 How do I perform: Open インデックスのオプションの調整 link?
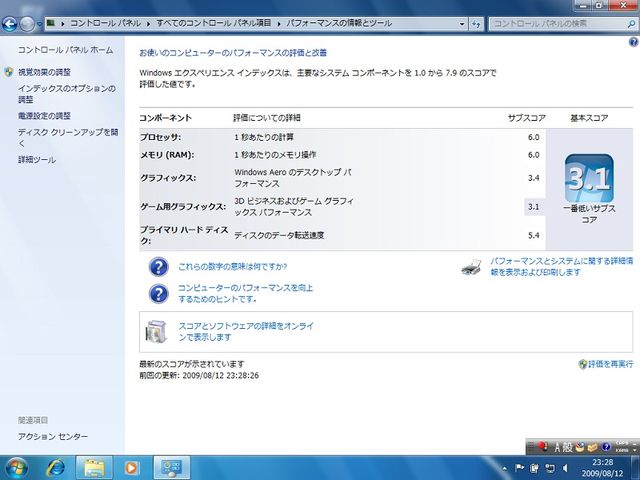67,94
